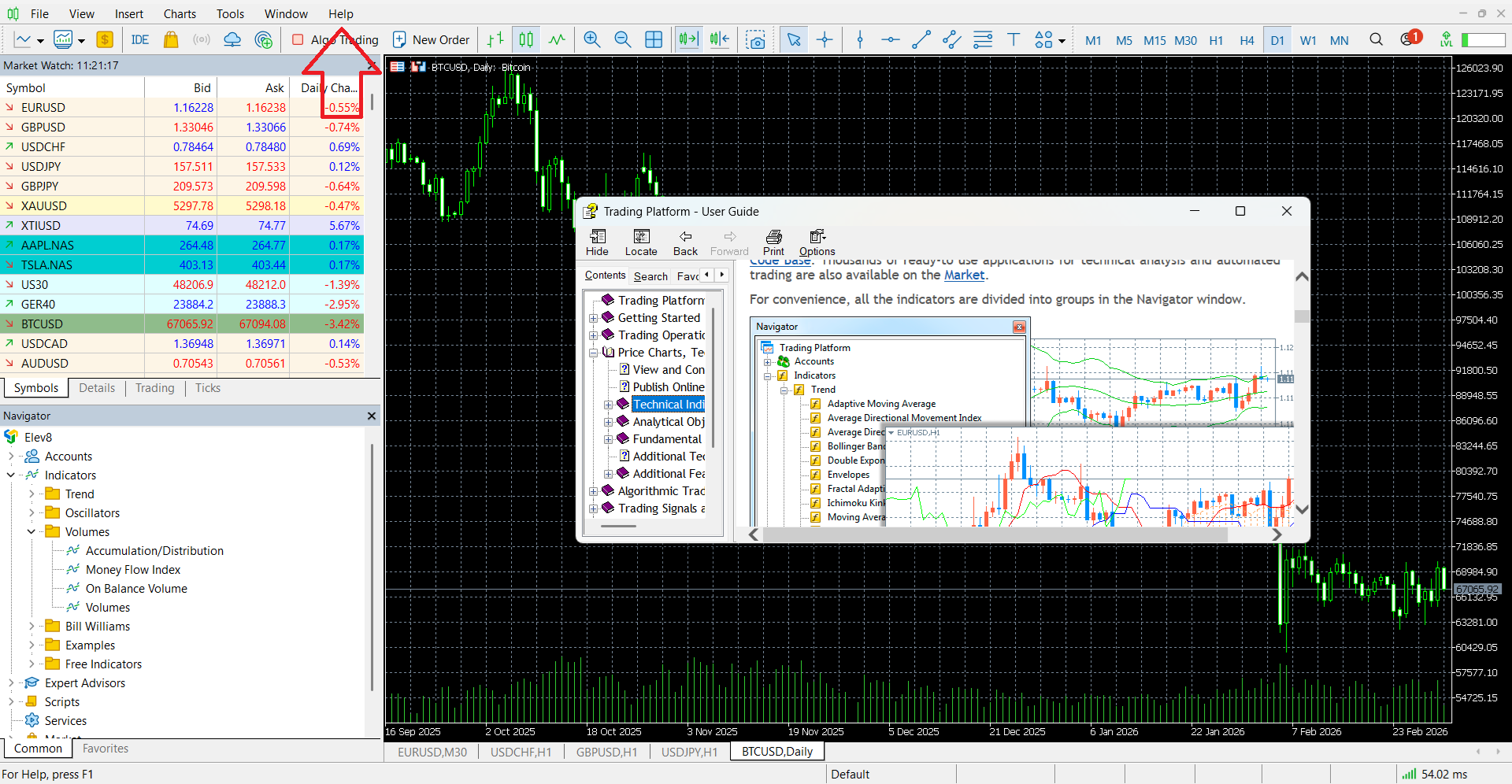The image size is (1512, 784).
Task: Switch chart to line chart type
Action: pos(557,39)
